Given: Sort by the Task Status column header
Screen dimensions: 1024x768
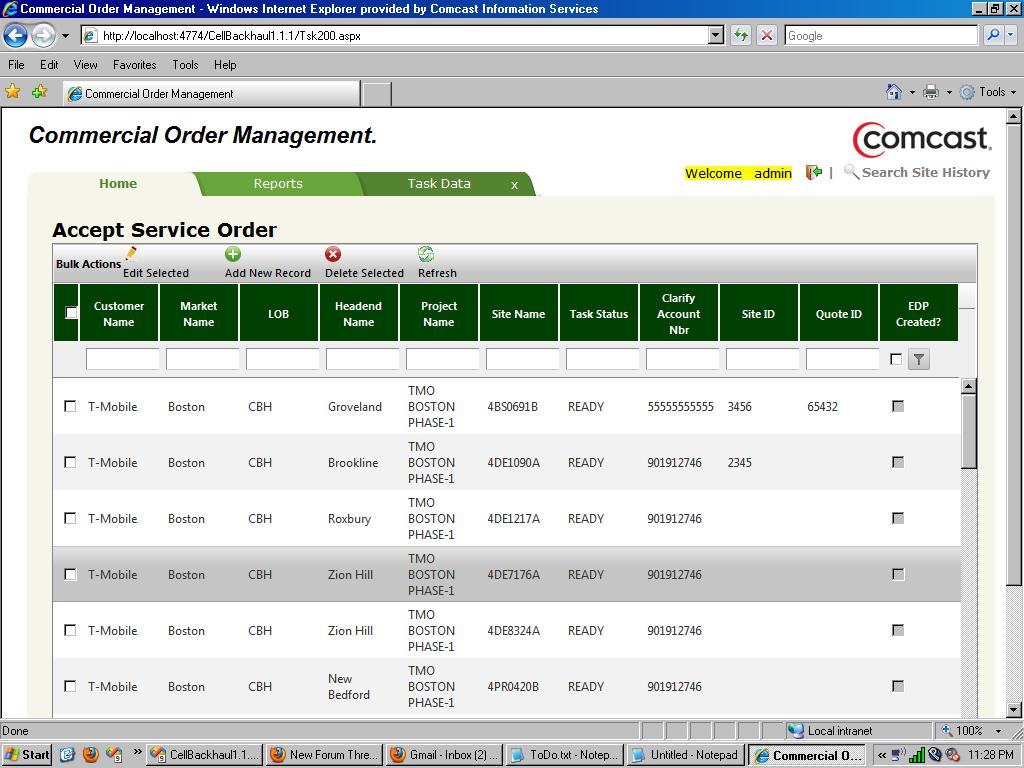Looking at the screenshot, I should coord(599,313).
